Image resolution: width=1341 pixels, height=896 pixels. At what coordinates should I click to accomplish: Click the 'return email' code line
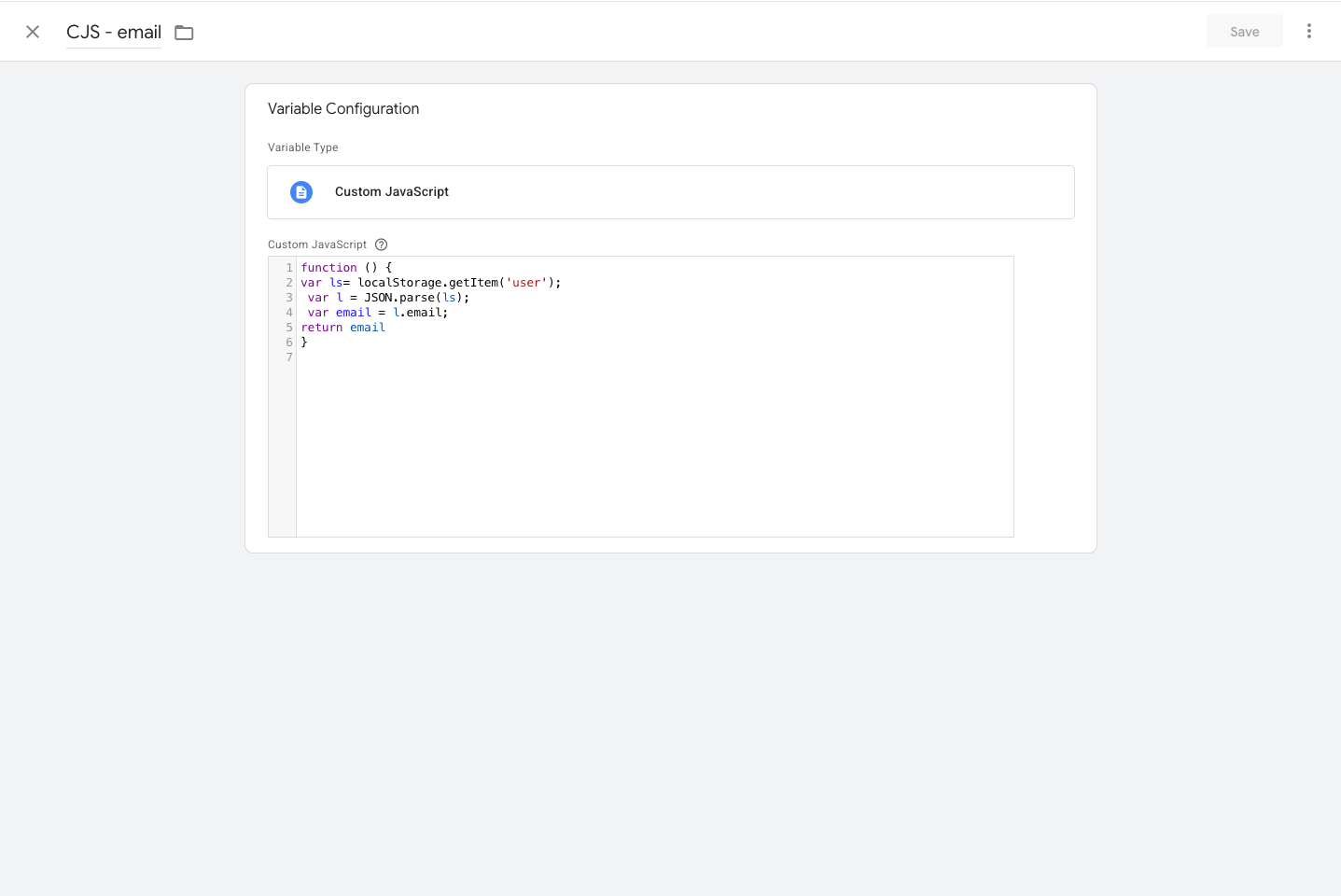(342, 328)
